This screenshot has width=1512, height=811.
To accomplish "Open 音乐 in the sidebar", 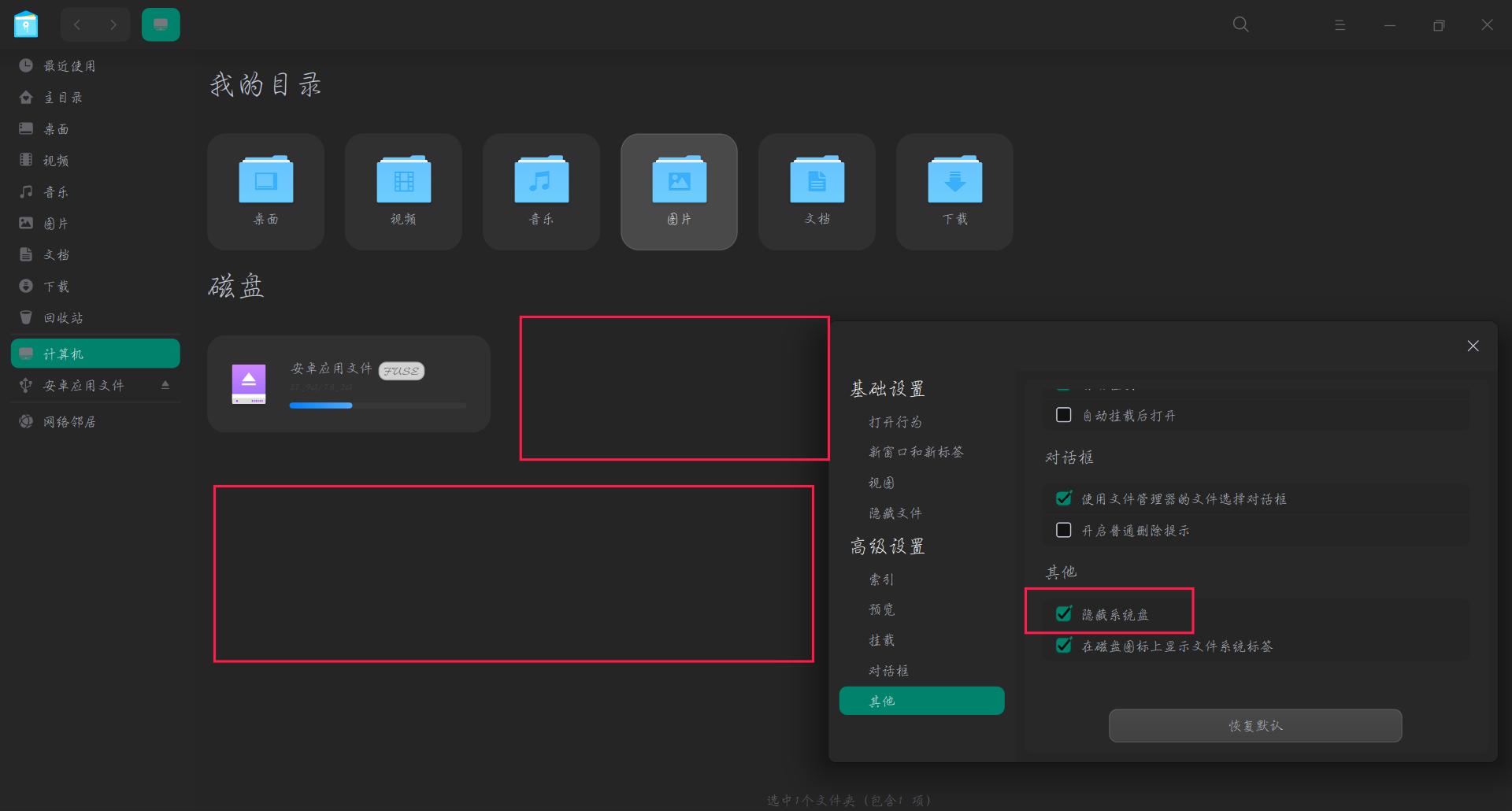I will click(95, 192).
